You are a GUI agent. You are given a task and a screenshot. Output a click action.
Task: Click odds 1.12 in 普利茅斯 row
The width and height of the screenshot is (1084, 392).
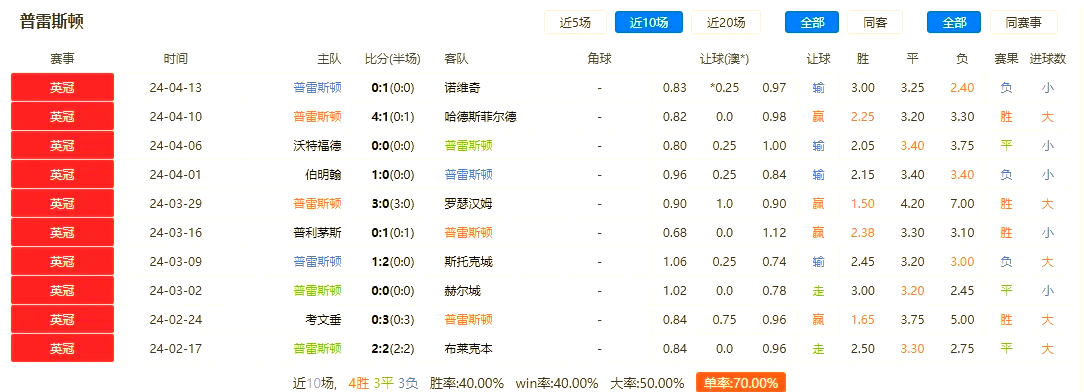coord(774,233)
